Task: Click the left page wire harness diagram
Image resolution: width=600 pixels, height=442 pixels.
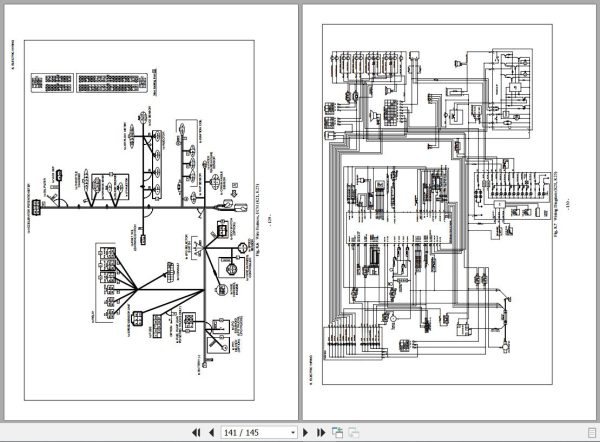Action: tap(139, 220)
